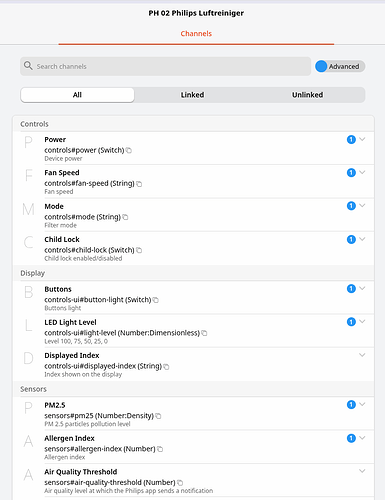Click the Buttons link count badge
Screen dimensions: 385x500
point(351,289)
